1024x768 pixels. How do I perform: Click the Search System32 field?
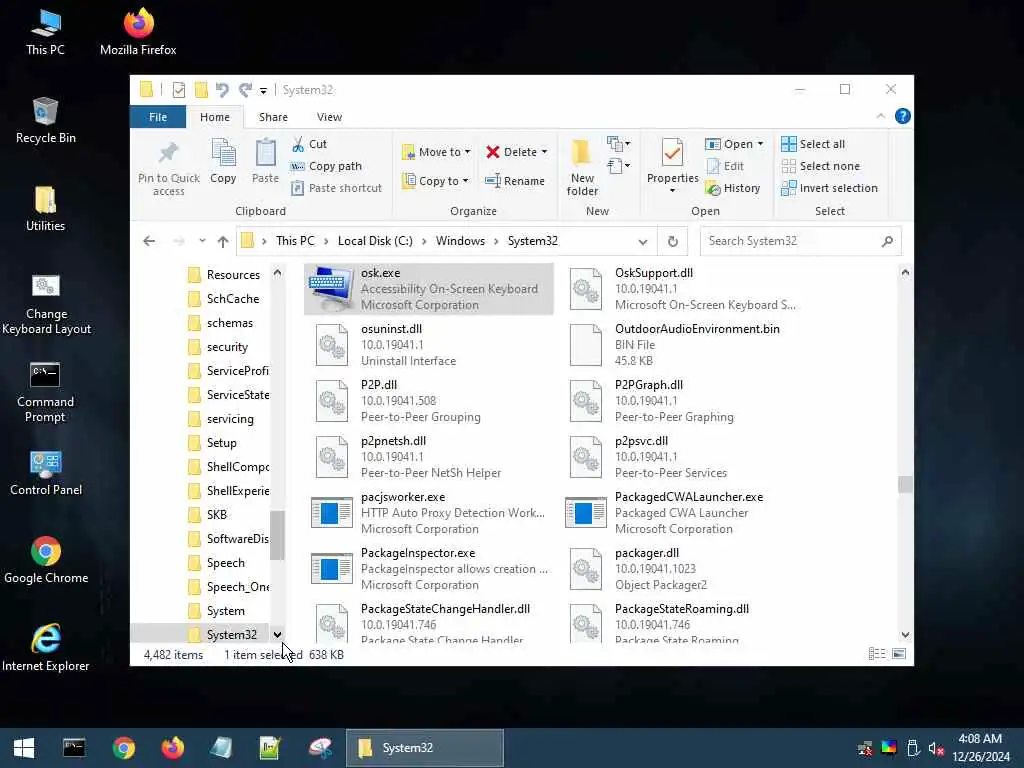coord(801,241)
